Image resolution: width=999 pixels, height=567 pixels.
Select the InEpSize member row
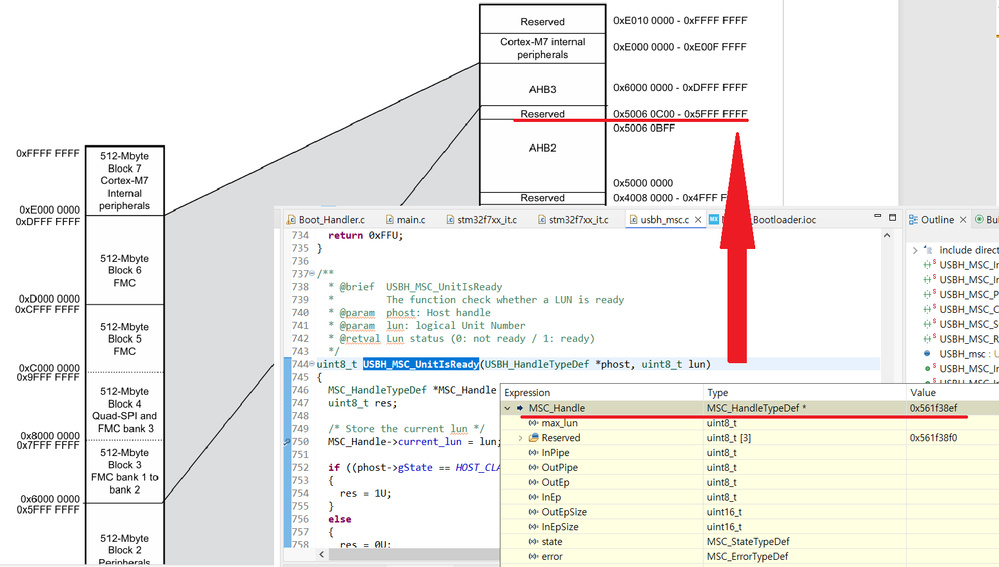[750, 527]
